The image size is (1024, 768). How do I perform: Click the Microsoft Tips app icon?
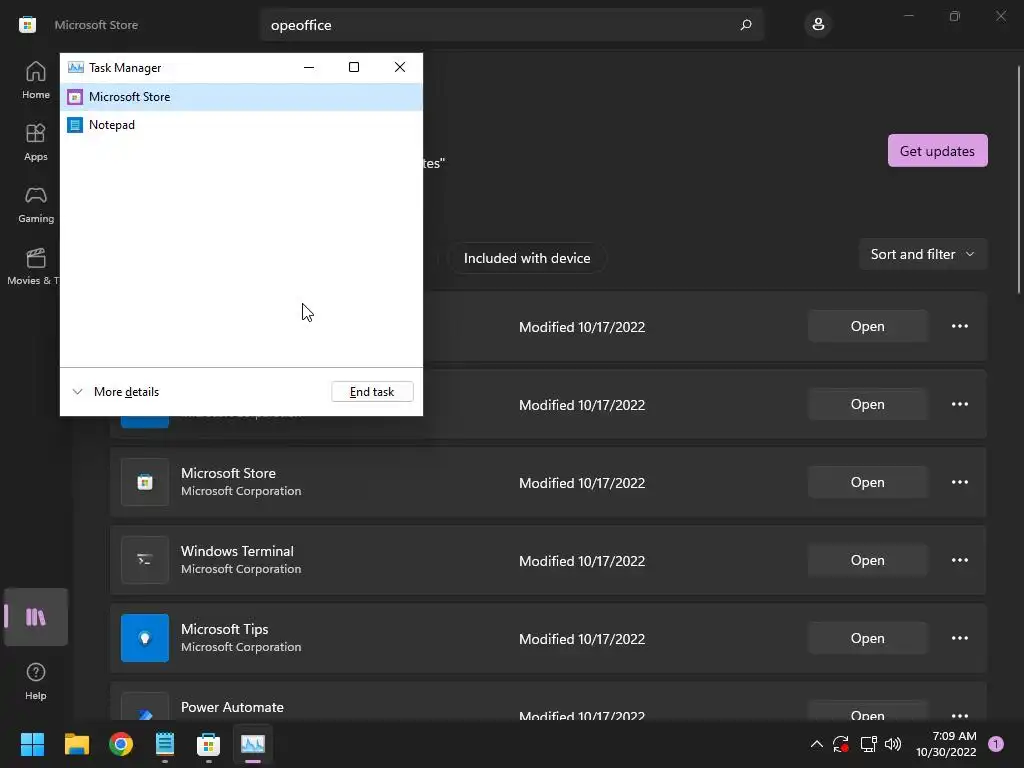coord(145,638)
